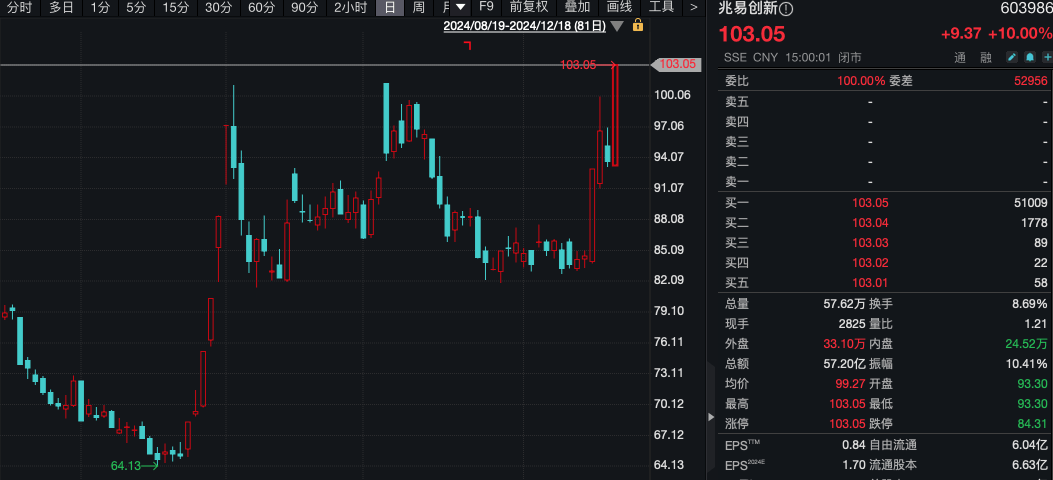
Task: Open the F9 deep info button
Action: coord(486,8)
